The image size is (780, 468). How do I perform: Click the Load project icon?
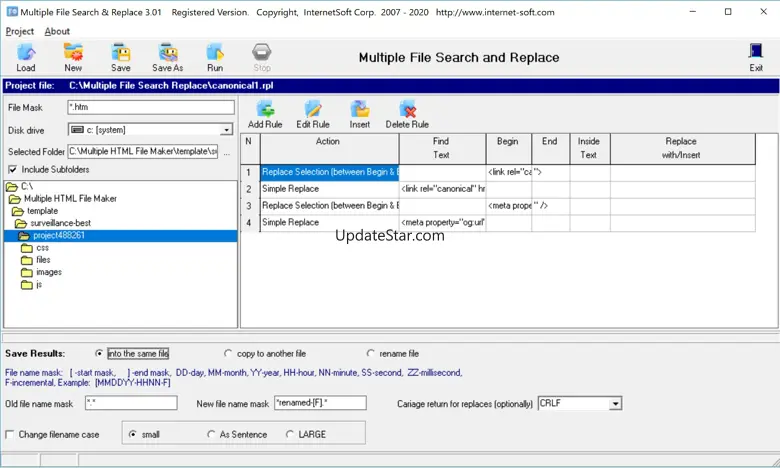click(26, 57)
